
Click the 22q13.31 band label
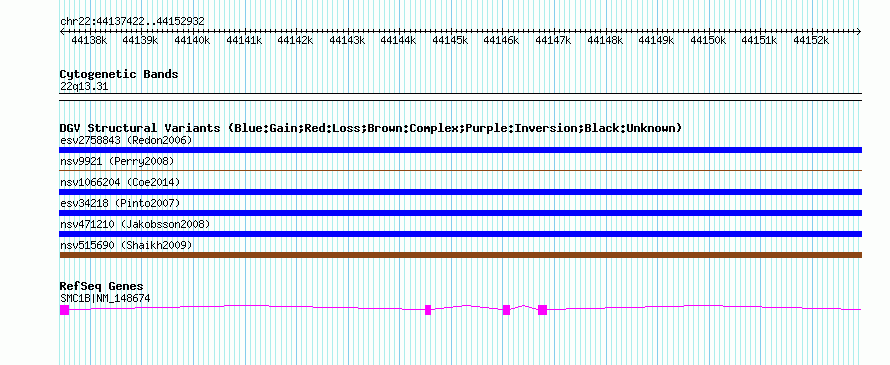pyautogui.click(x=84, y=87)
